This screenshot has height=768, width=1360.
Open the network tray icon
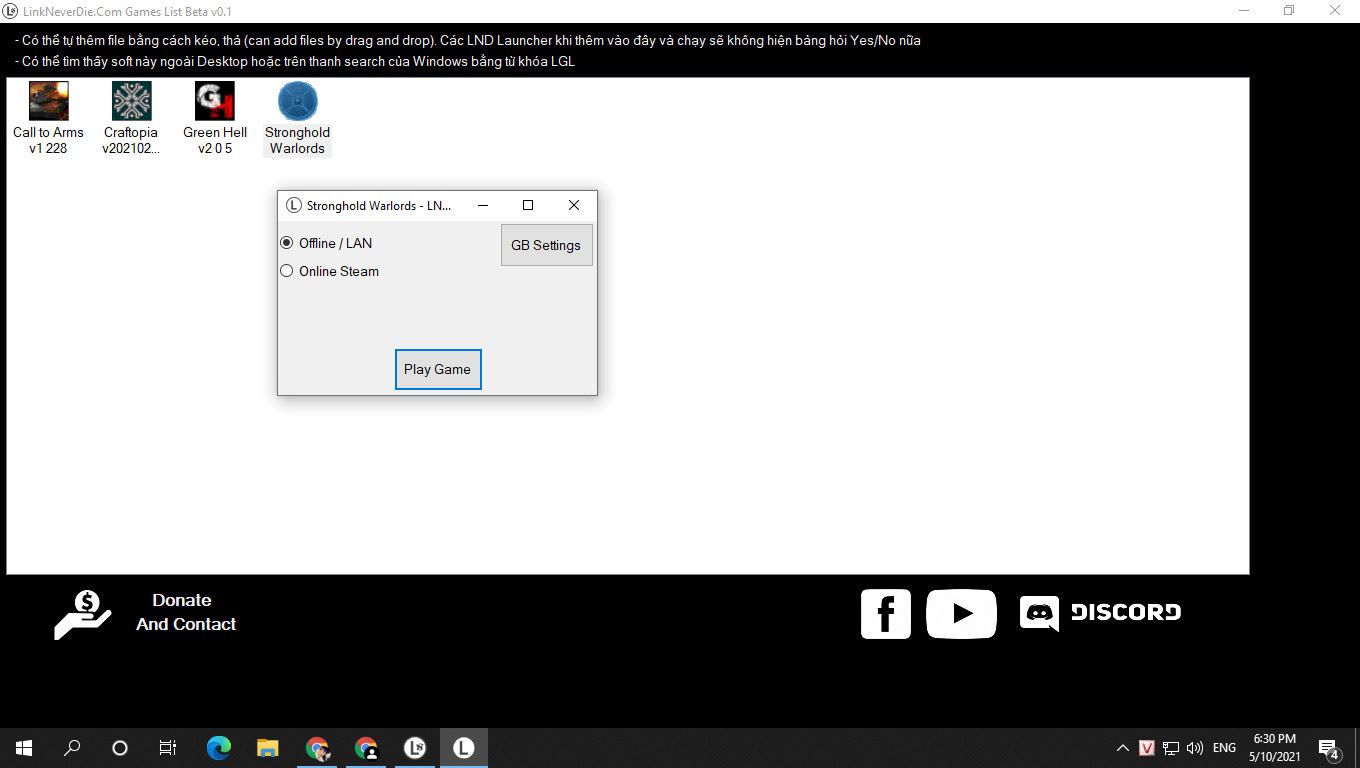[x=1171, y=748]
